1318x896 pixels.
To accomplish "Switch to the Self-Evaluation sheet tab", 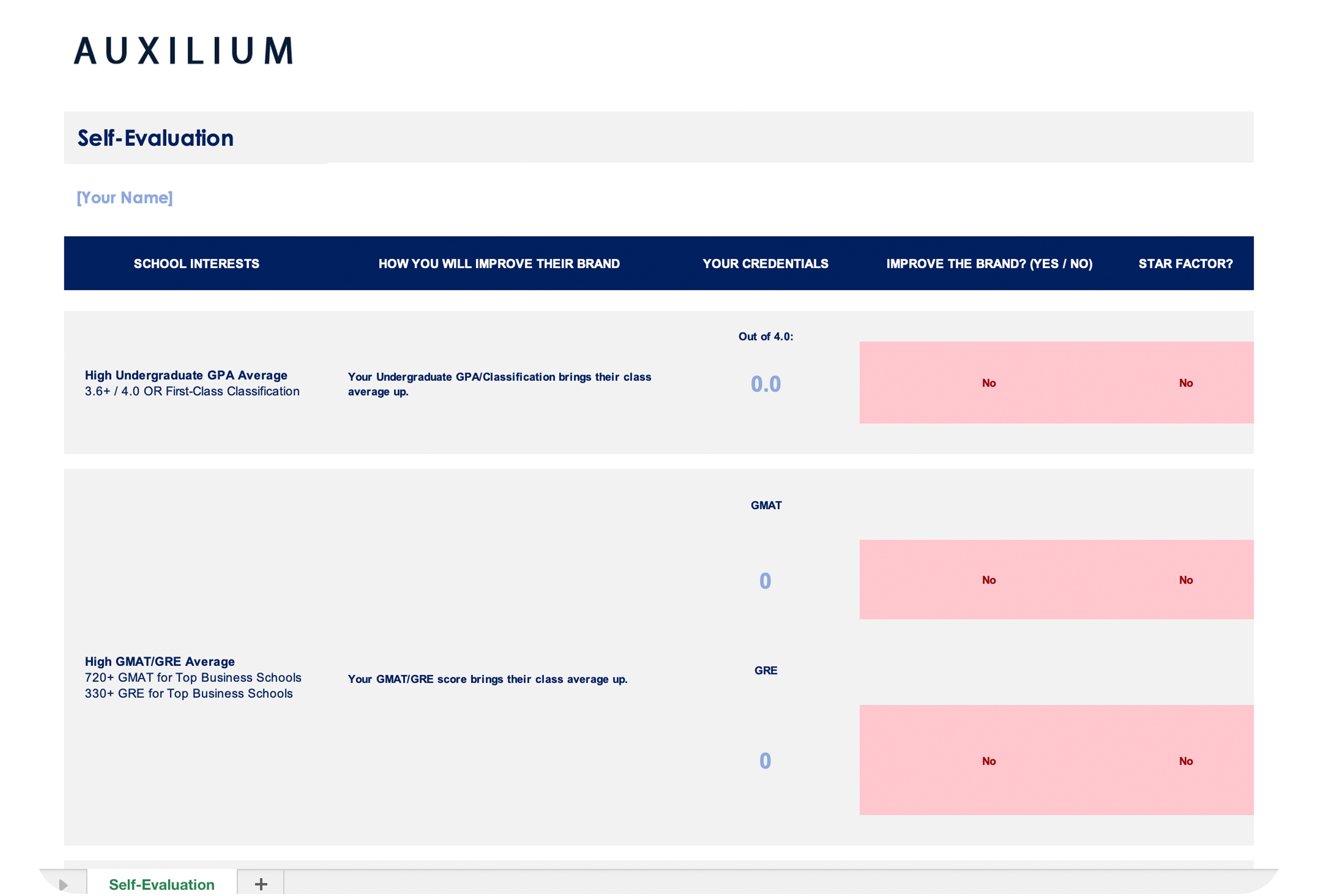I will pos(162,884).
